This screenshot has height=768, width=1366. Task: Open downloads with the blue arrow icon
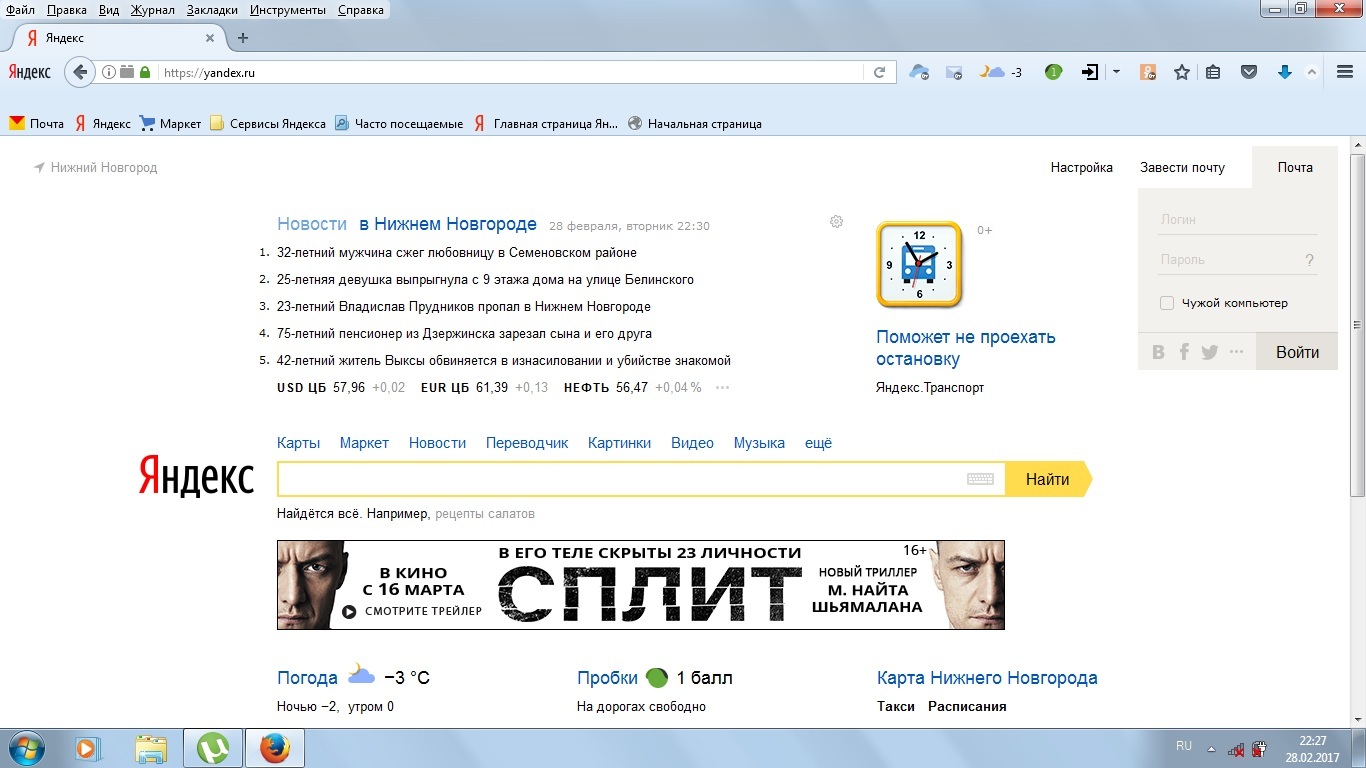pos(1285,72)
